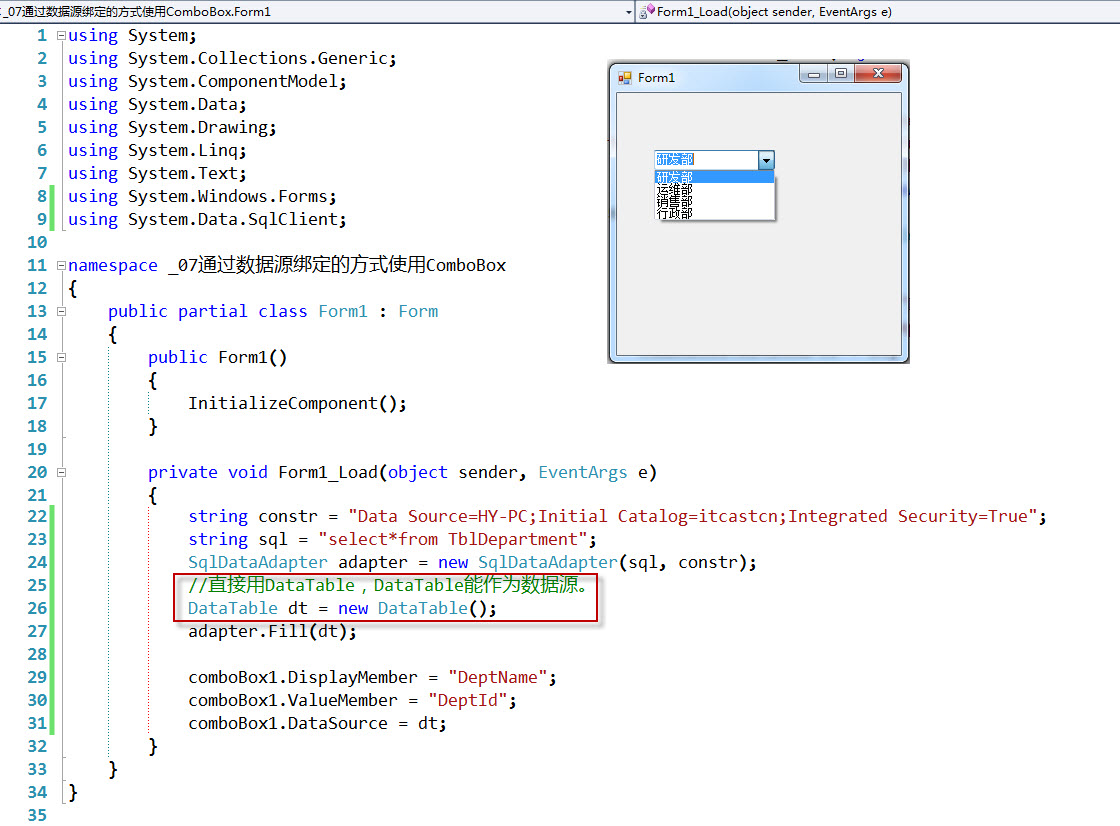Screen dimensions: 1120x826
Task: Click the combo box dropdown arrow in Form1
Action: pos(766,160)
